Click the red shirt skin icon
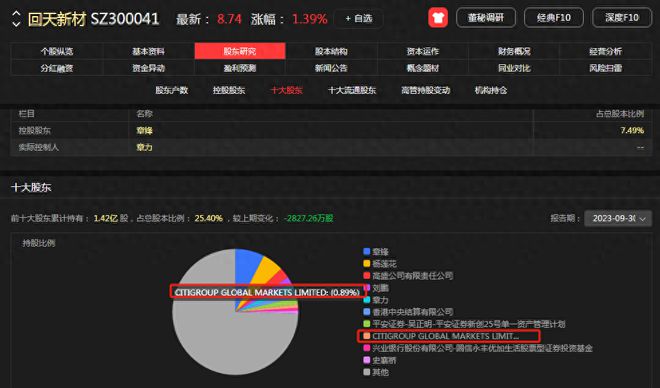 (438, 18)
